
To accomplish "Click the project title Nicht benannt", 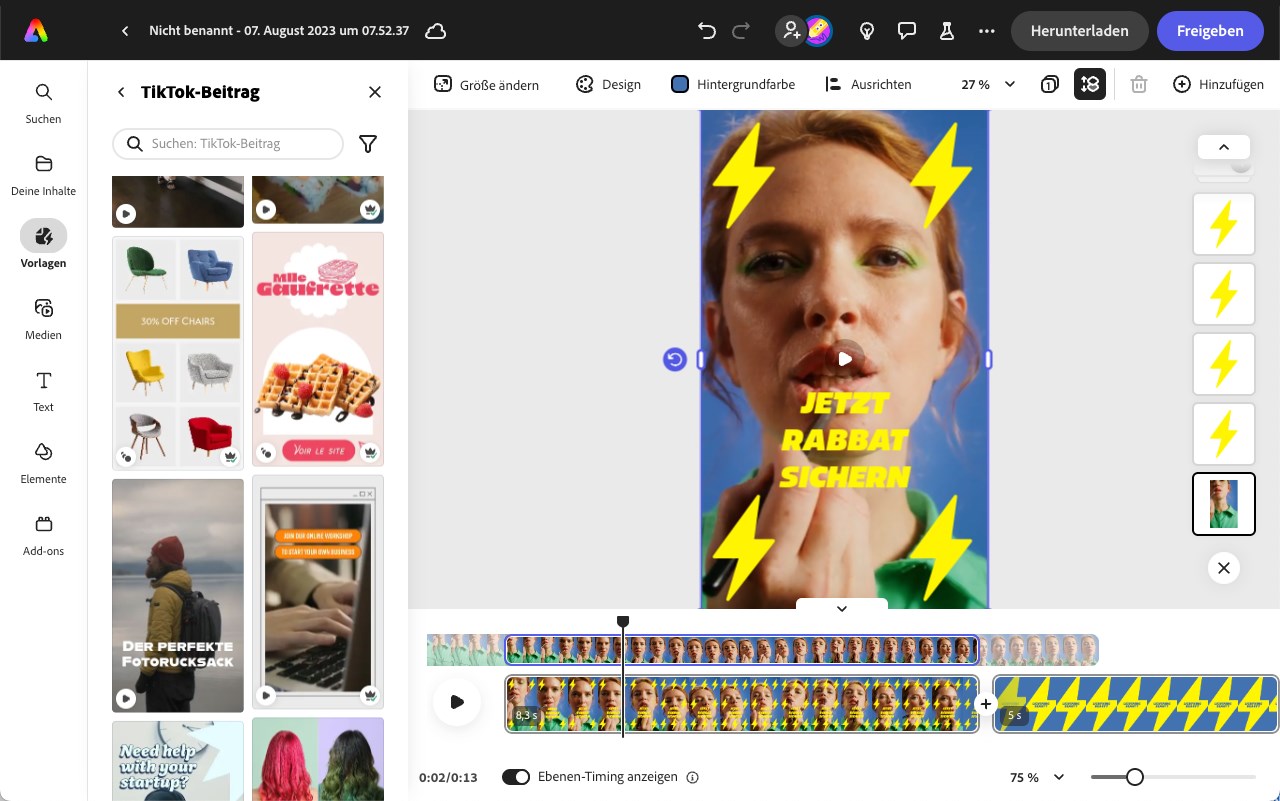I will (x=279, y=31).
